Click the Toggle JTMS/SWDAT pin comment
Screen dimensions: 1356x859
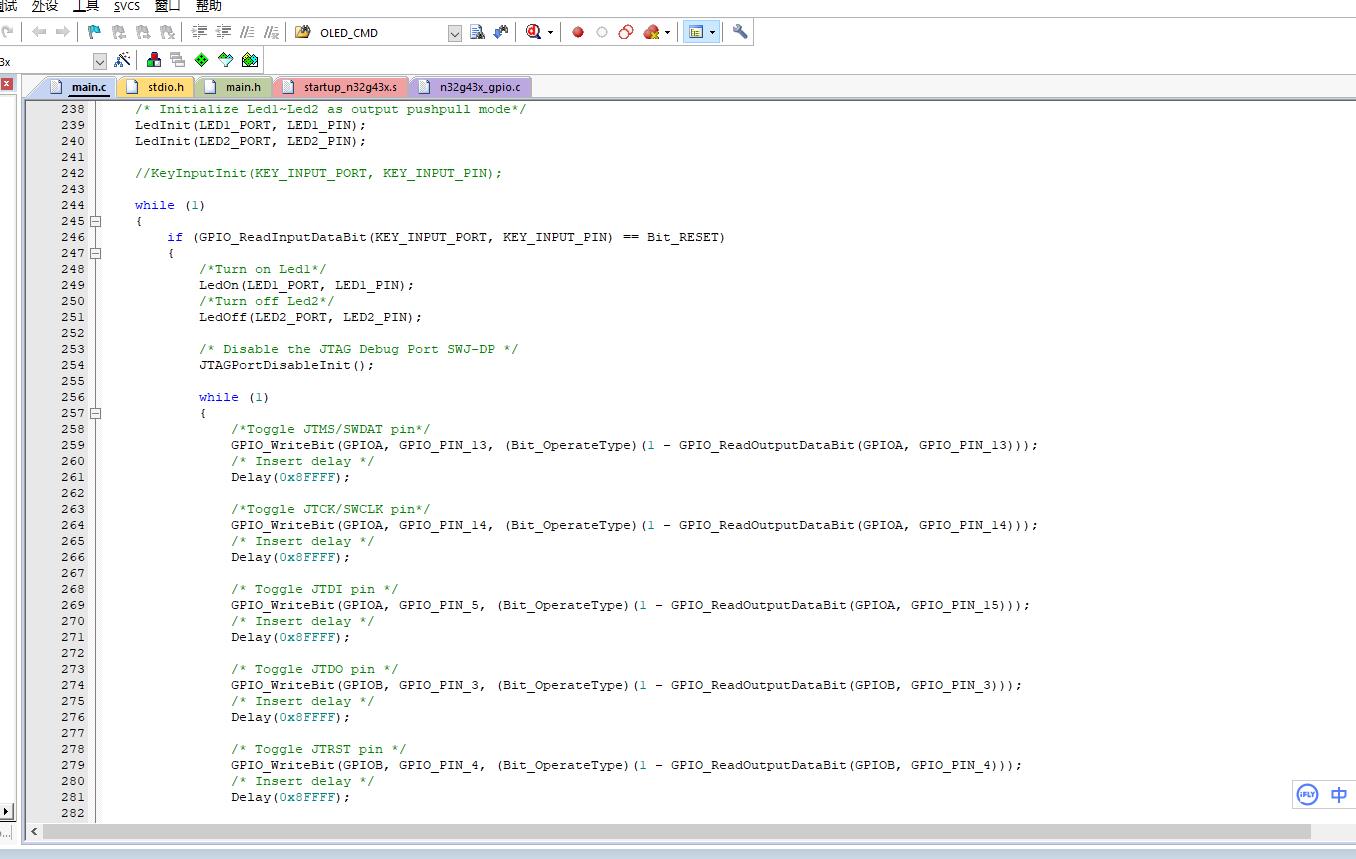coord(331,429)
